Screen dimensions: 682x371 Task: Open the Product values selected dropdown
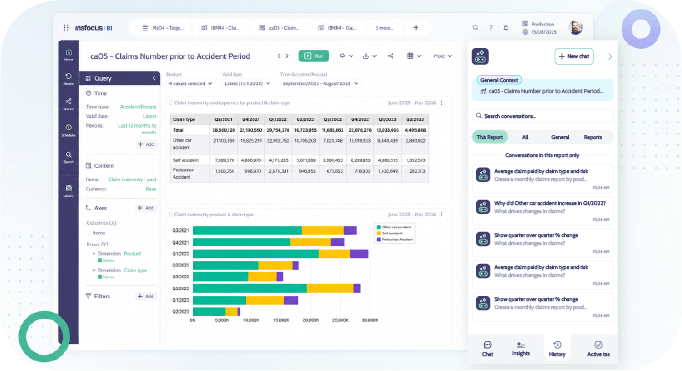tap(191, 83)
